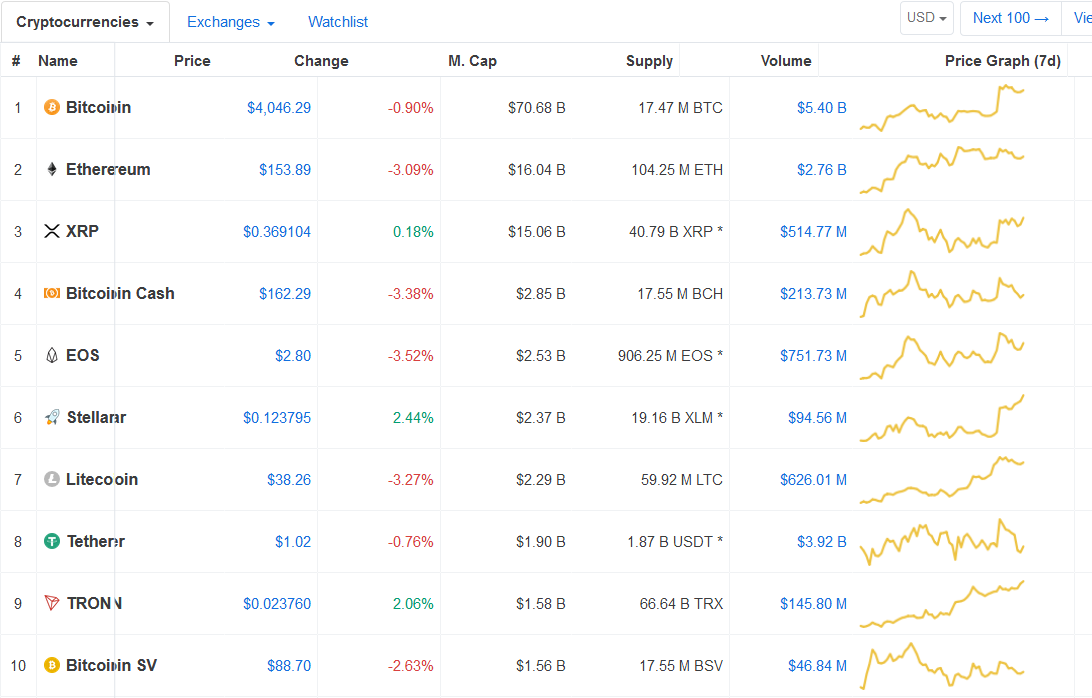Screen dimensions: 1092x698
Task: Click the Litecoin logo icon
Action: (x=52, y=479)
